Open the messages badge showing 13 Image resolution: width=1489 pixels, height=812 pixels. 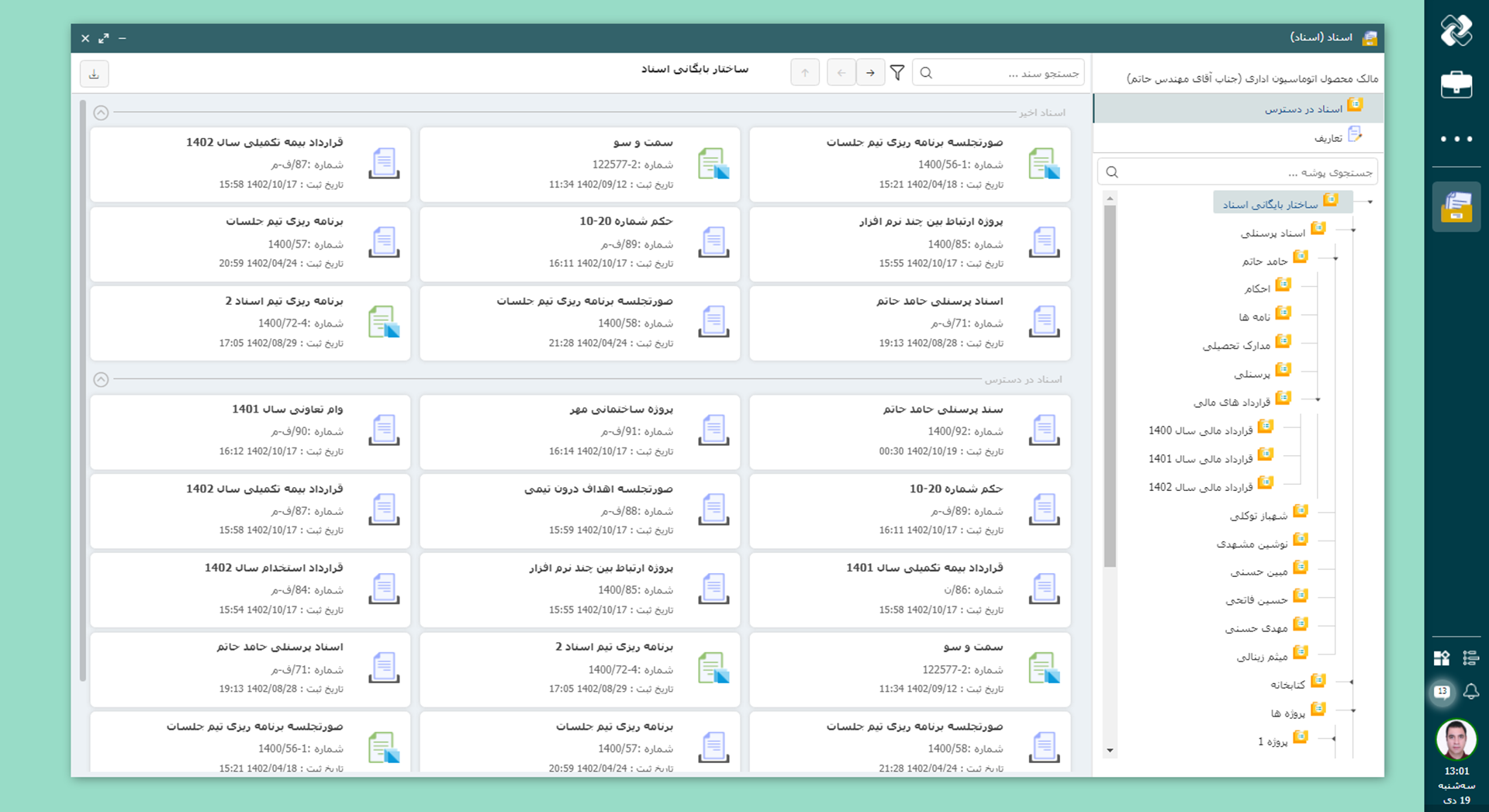[1442, 691]
